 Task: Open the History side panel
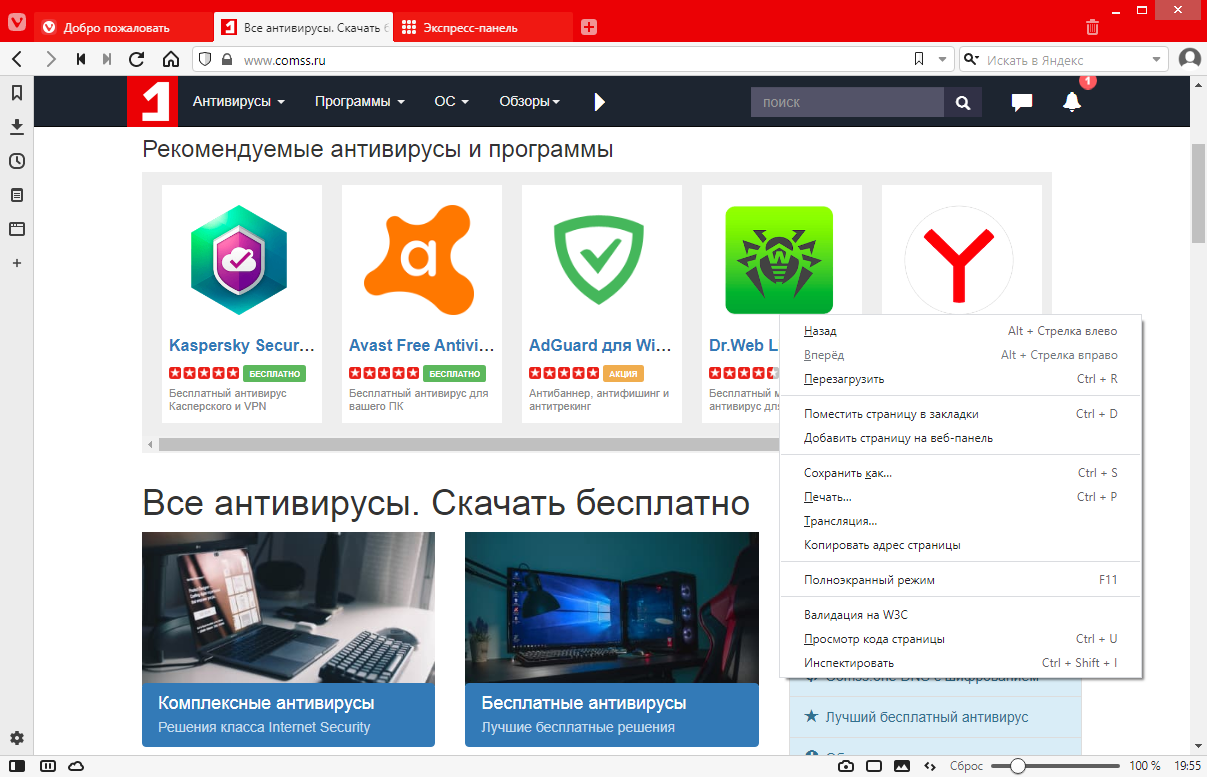[x=17, y=161]
